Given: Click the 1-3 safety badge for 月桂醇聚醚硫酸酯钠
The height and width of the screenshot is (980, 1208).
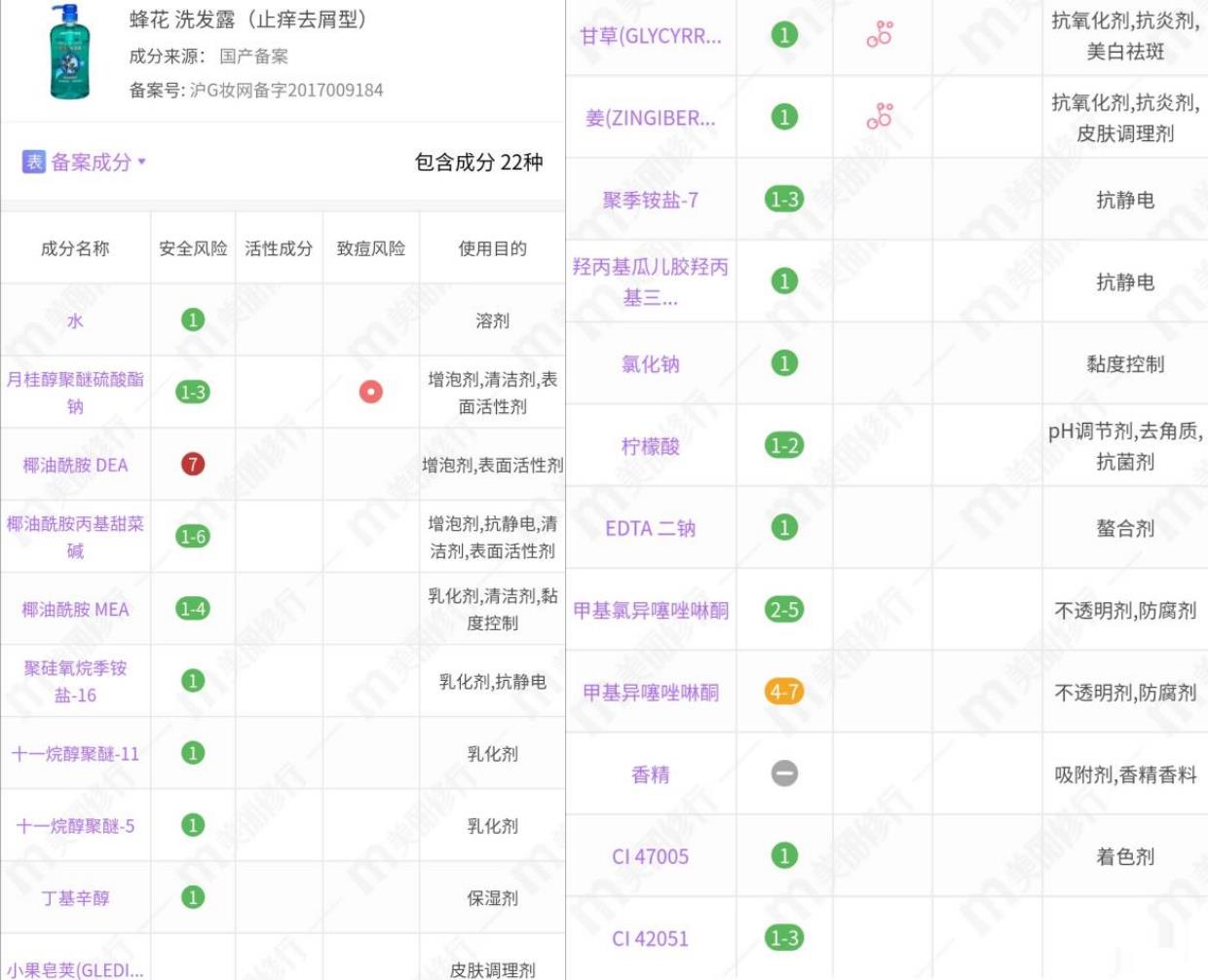Looking at the screenshot, I should [x=193, y=392].
